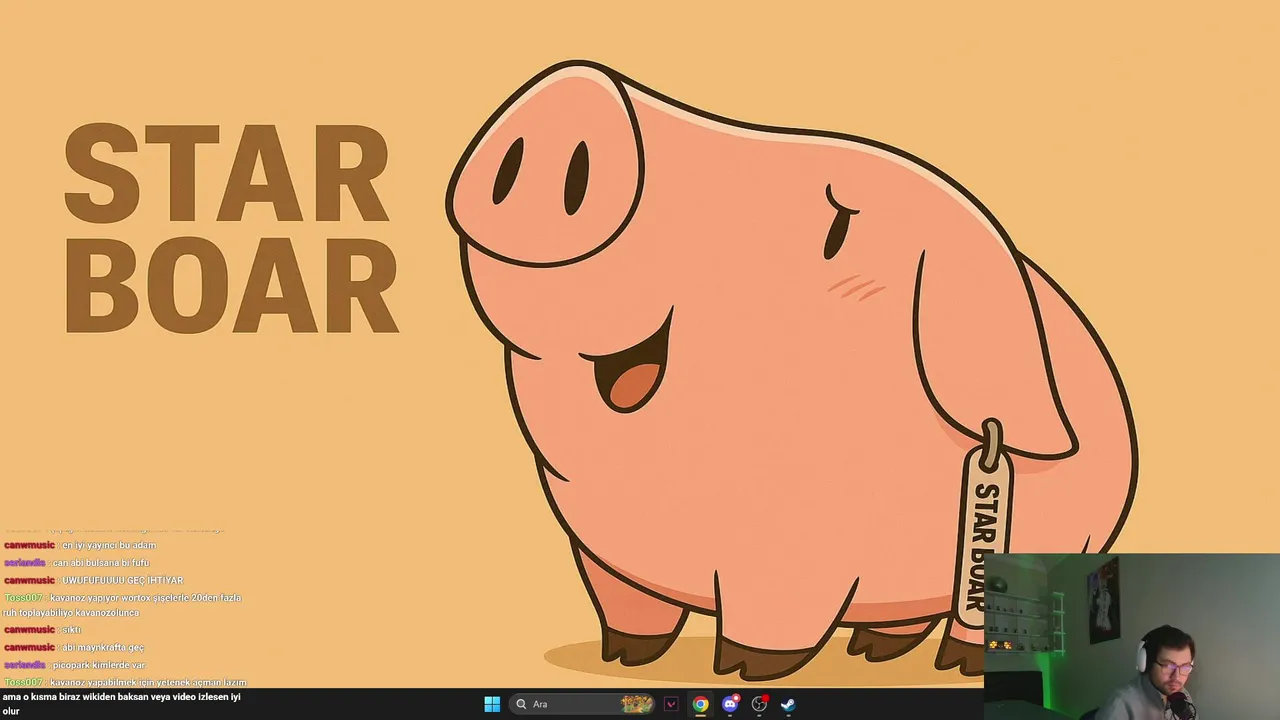Click chat message 'en iyi yayıncı bu adam'
Viewport: 1280px width, 720px height.
tap(109, 545)
